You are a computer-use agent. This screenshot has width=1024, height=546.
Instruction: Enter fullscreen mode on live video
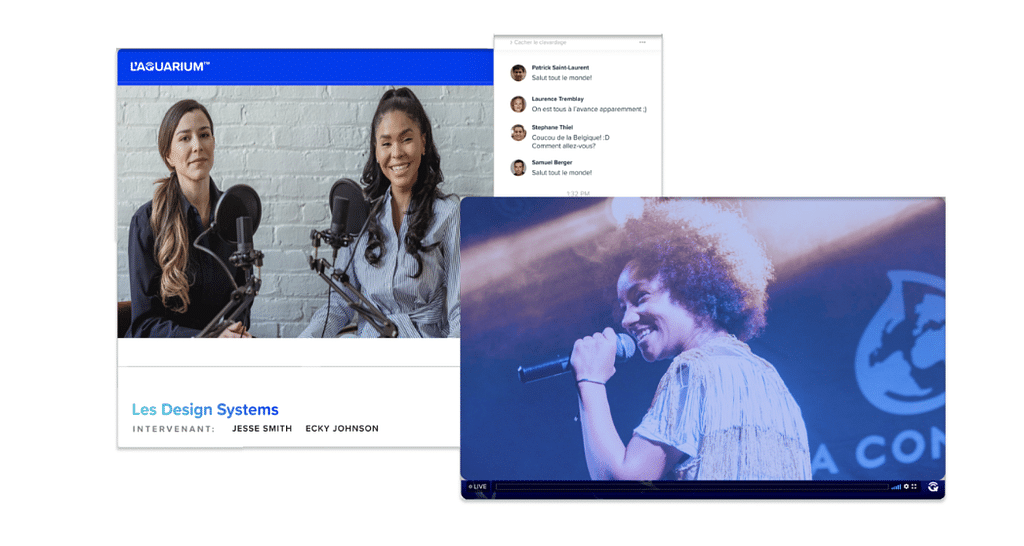pos(914,487)
